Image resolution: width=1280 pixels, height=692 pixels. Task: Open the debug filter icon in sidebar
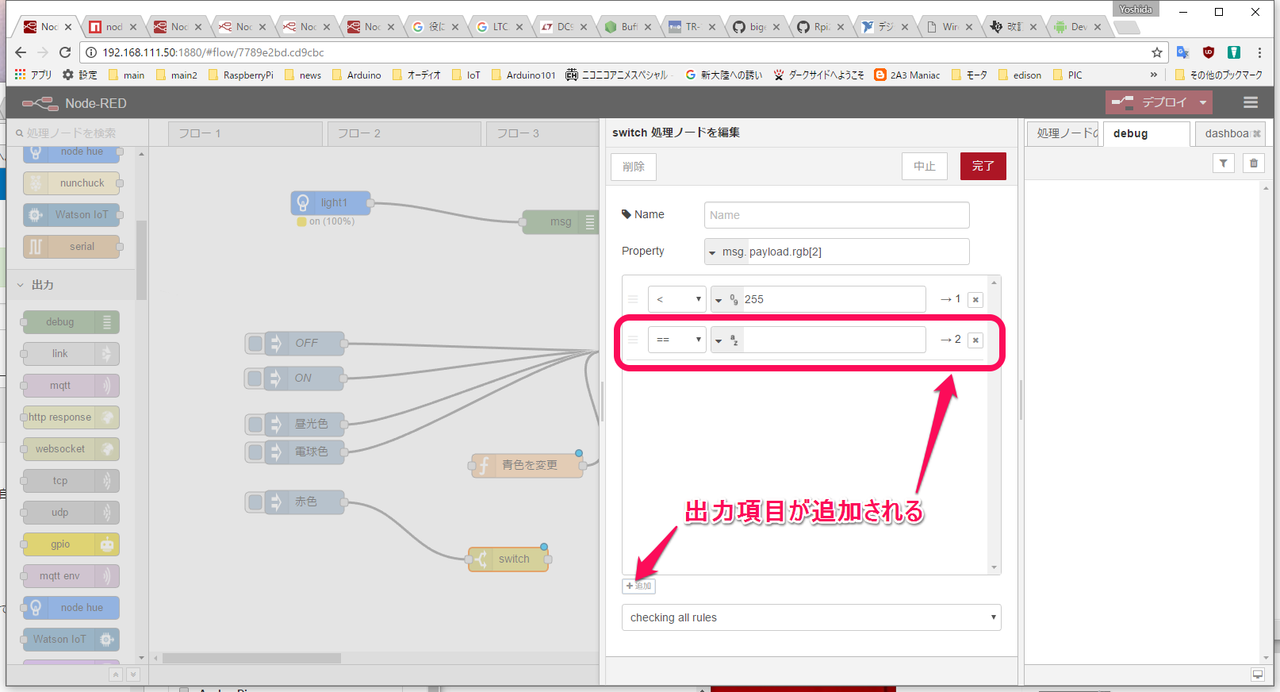[1223, 163]
